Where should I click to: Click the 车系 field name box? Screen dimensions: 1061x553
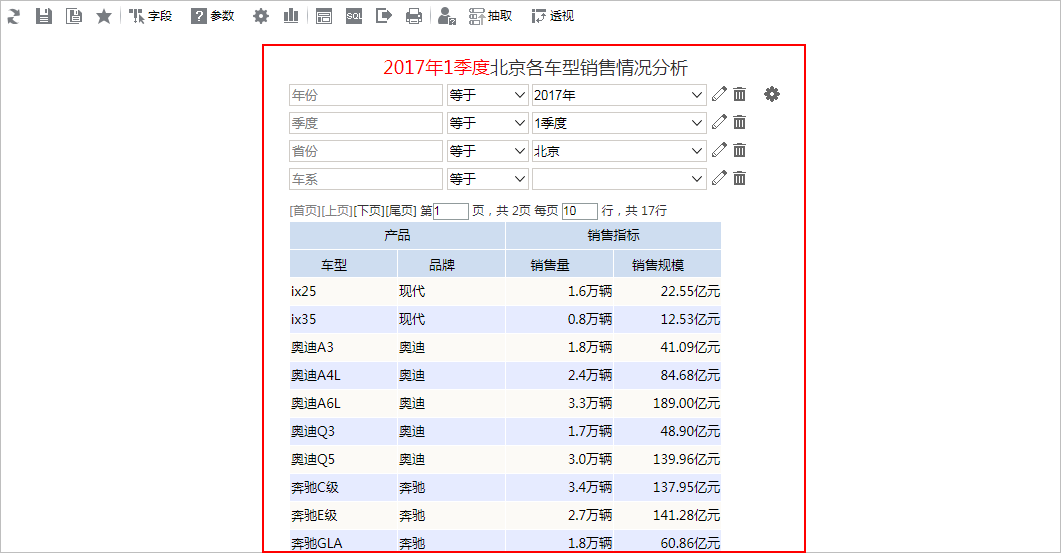tap(366, 179)
